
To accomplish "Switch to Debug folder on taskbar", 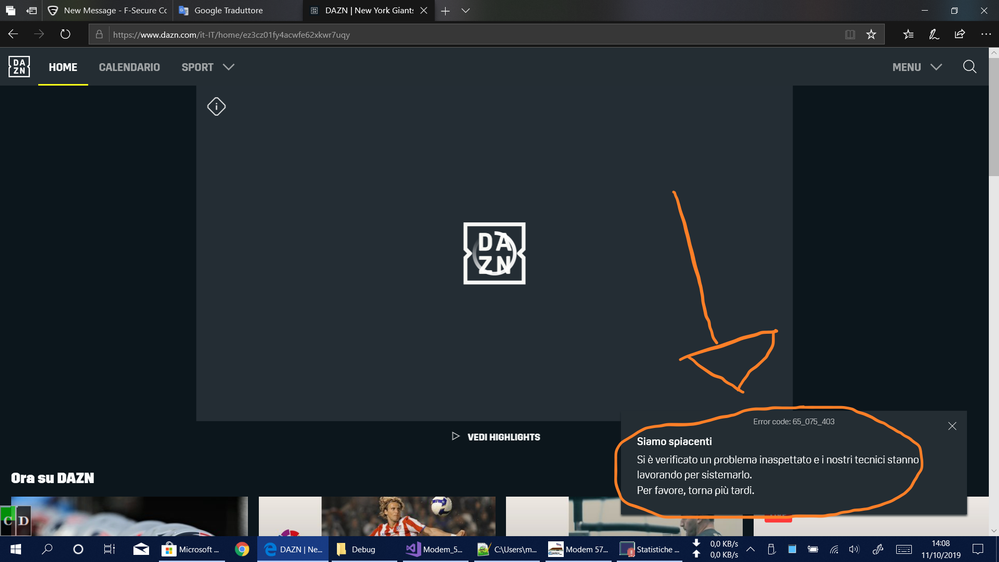I will pyautogui.click(x=363, y=549).
